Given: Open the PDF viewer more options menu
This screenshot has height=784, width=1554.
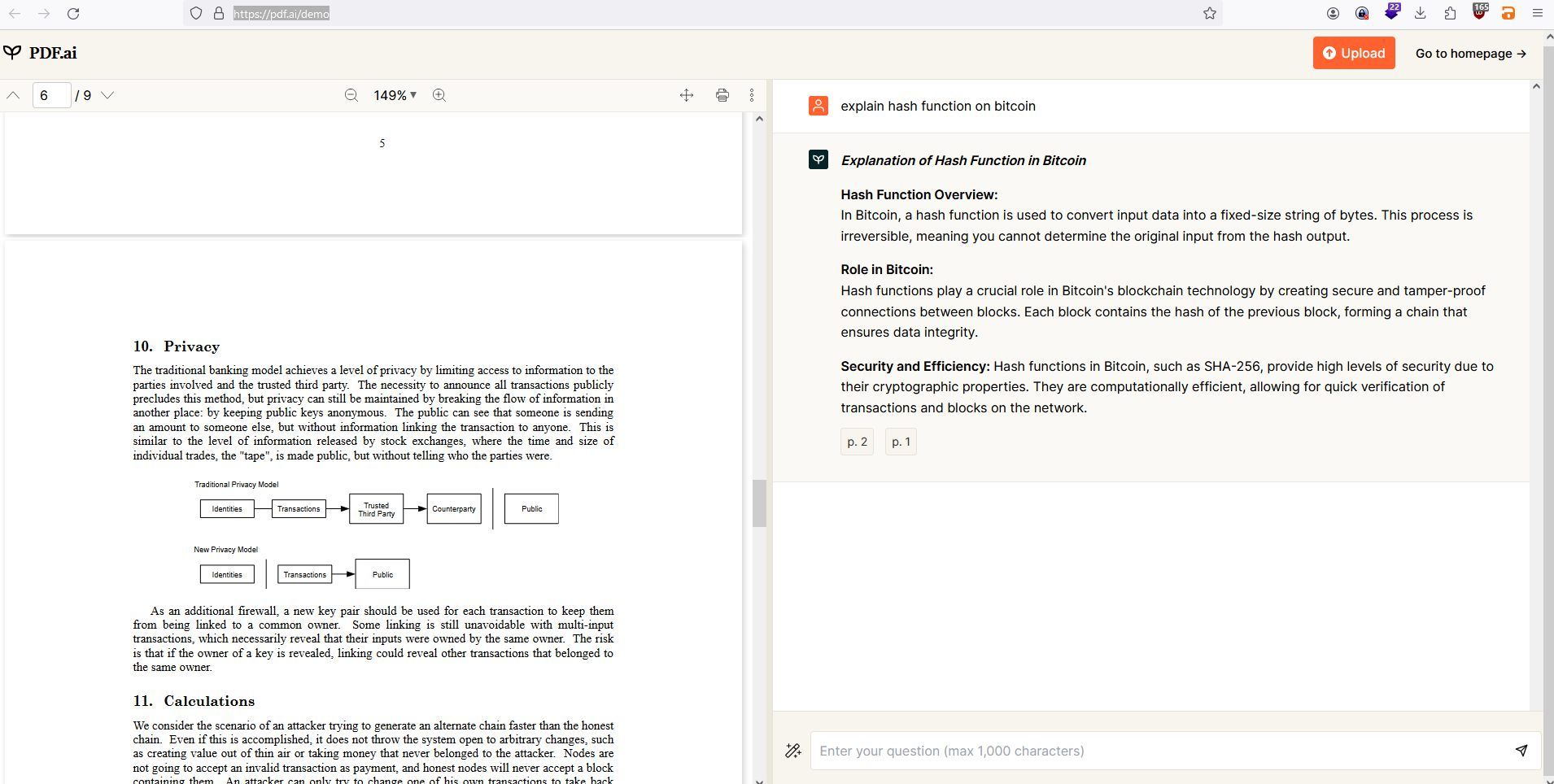Looking at the screenshot, I should tap(752, 95).
